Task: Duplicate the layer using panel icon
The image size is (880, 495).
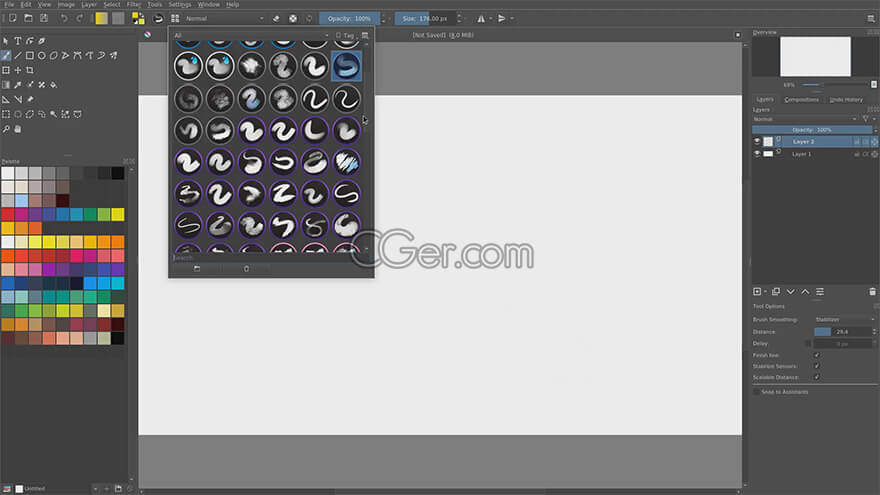Action: 776,292
